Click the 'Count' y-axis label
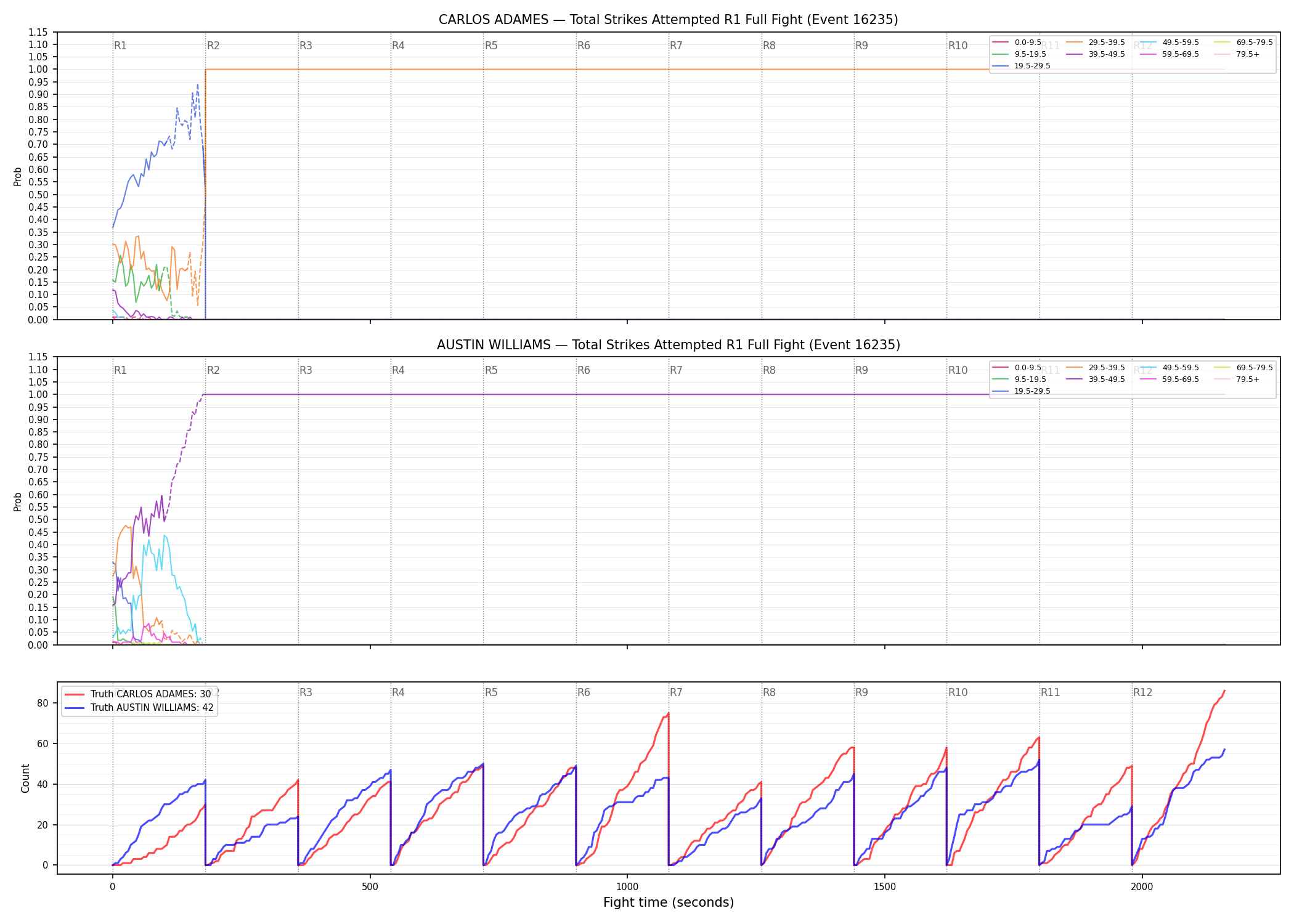Screen dimensions: 1294x924 [x=25, y=778]
